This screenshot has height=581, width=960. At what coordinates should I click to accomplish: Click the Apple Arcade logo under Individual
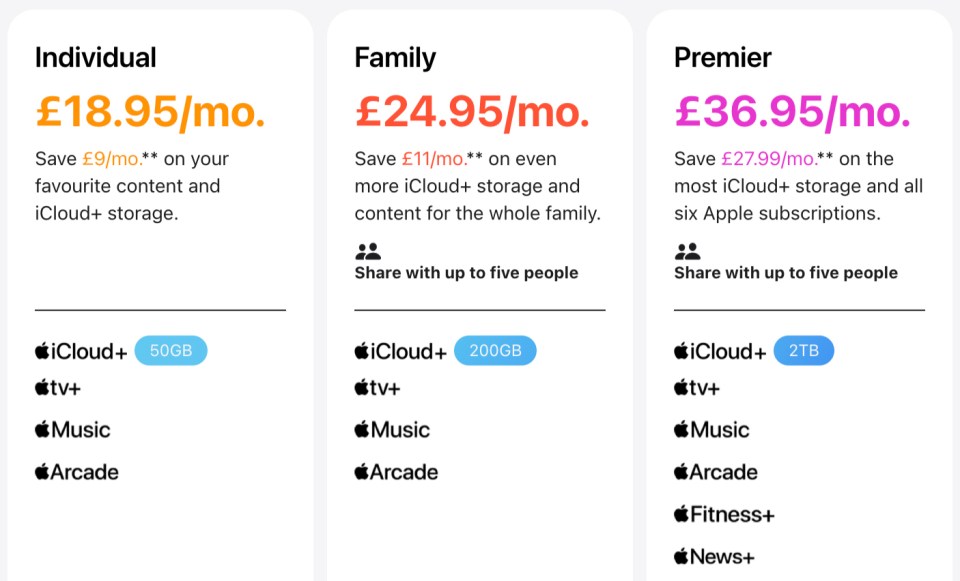coord(77,472)
